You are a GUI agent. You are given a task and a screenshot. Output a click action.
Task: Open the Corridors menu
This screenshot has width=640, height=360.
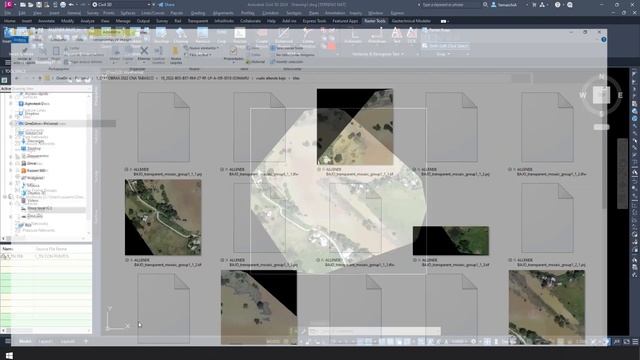pyautogui.click(x=270, y=13)
